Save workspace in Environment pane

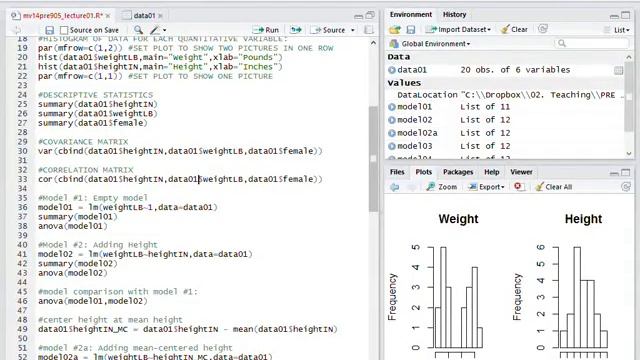pyautogui.click(x=411, y=29)
